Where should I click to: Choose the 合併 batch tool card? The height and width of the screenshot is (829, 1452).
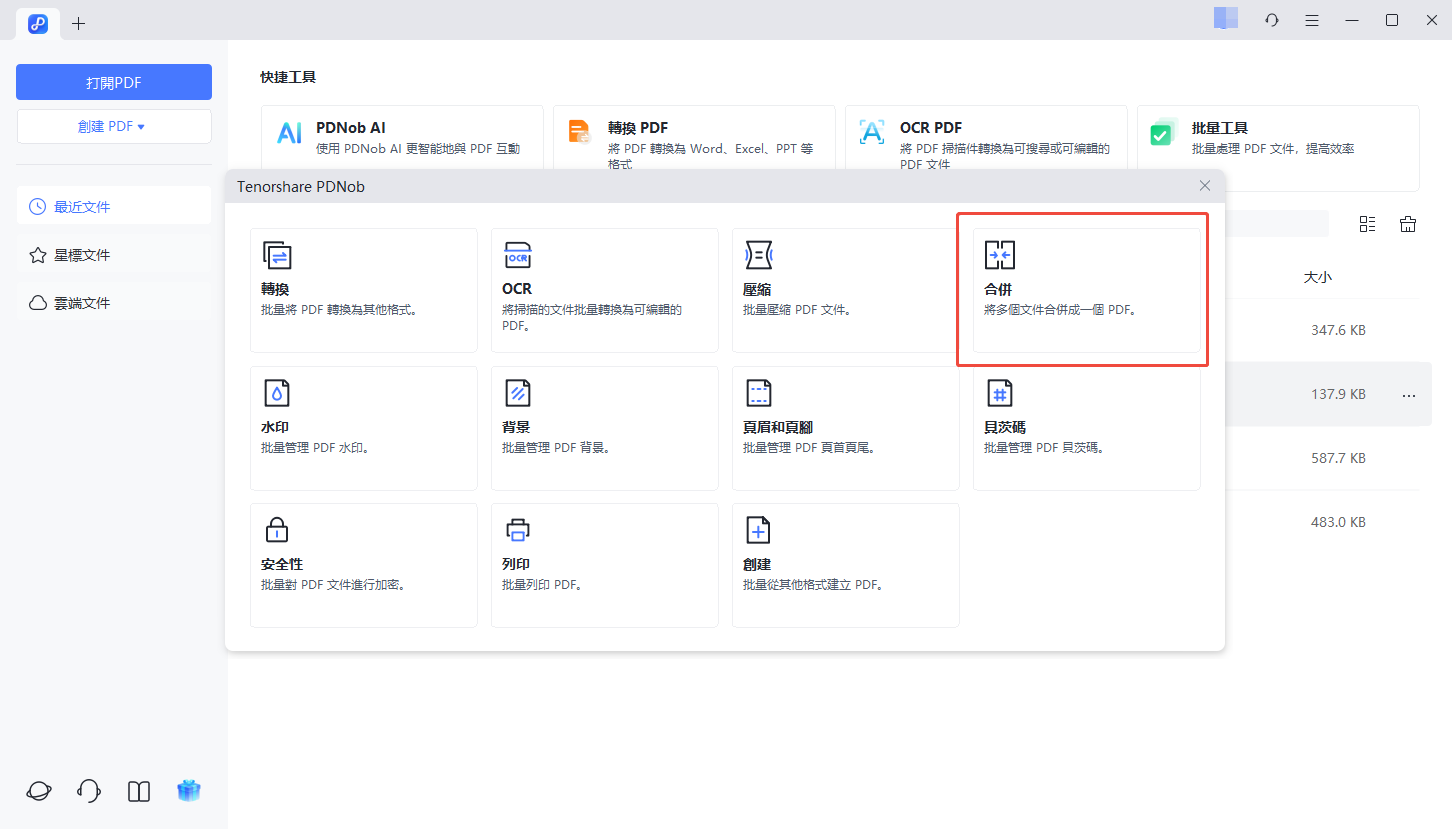tap(1087, 290)
